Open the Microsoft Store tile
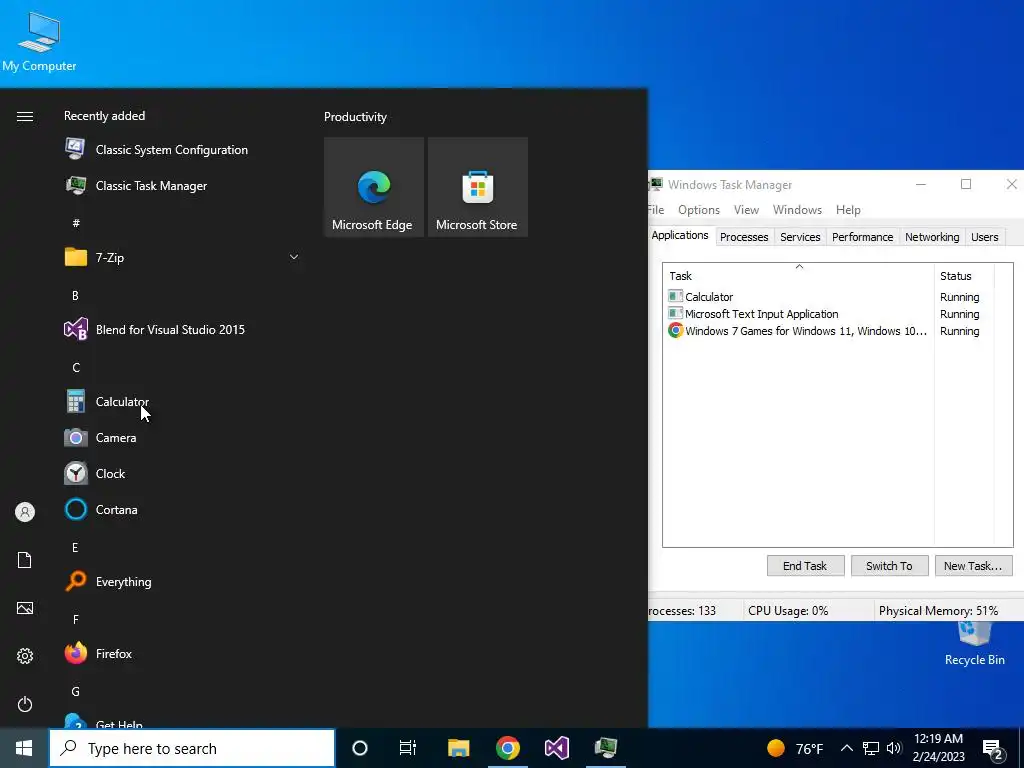 coord(477,187)
